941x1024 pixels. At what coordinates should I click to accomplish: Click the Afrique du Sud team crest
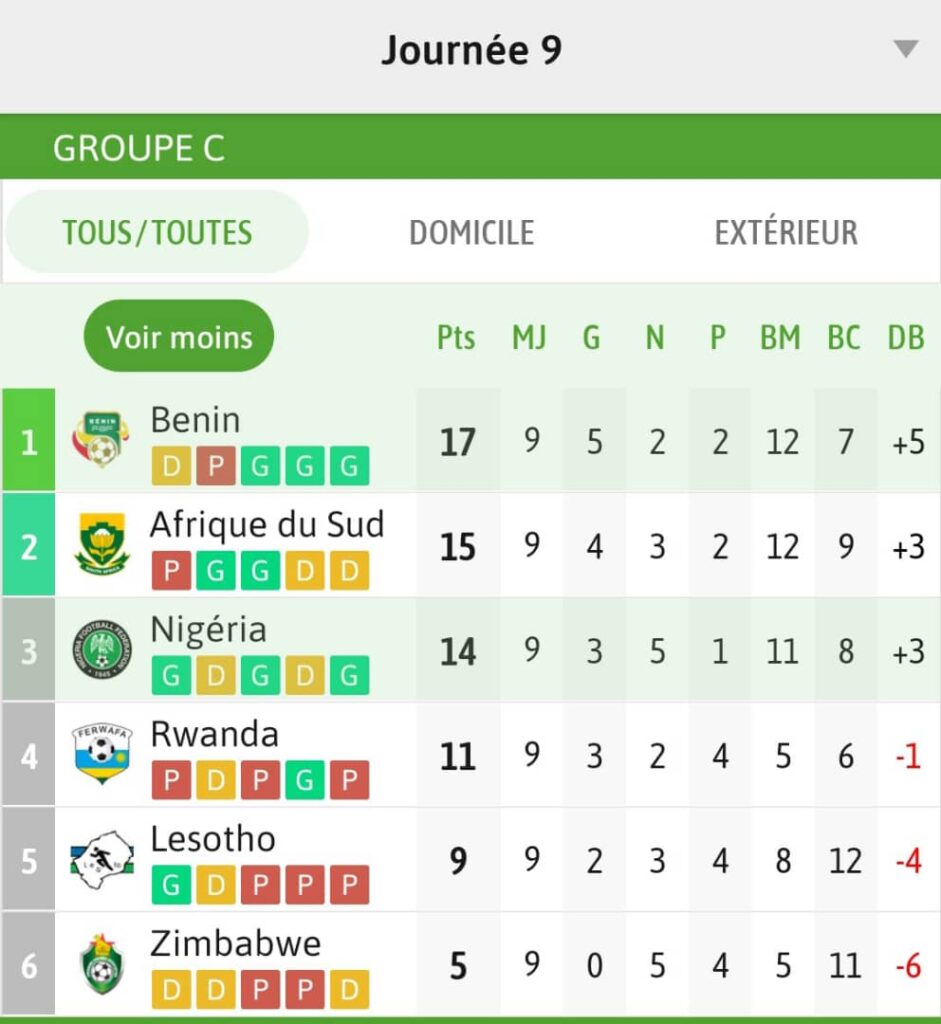coord(101,545)
